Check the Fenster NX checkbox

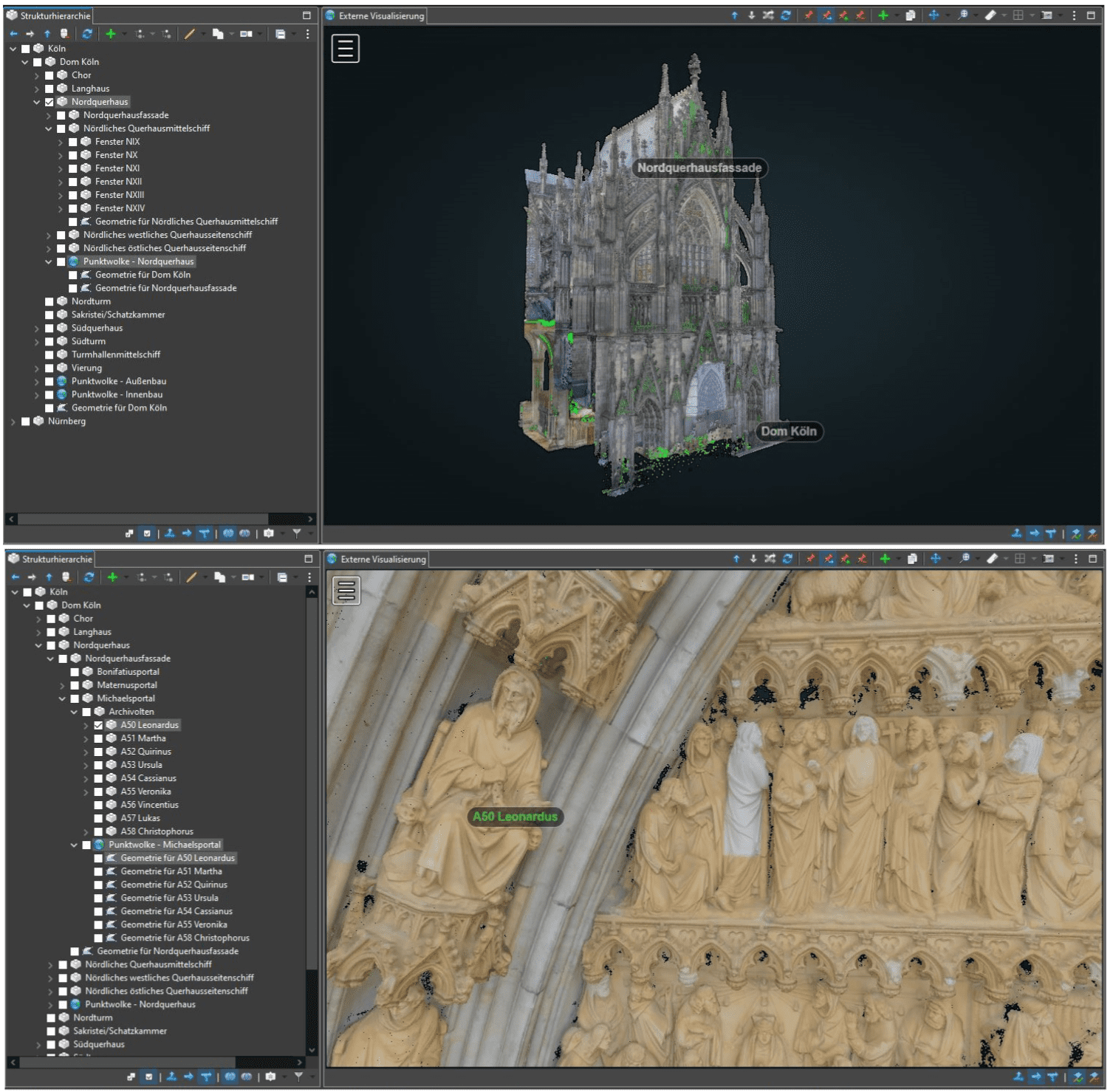click(x=73, y=155)
